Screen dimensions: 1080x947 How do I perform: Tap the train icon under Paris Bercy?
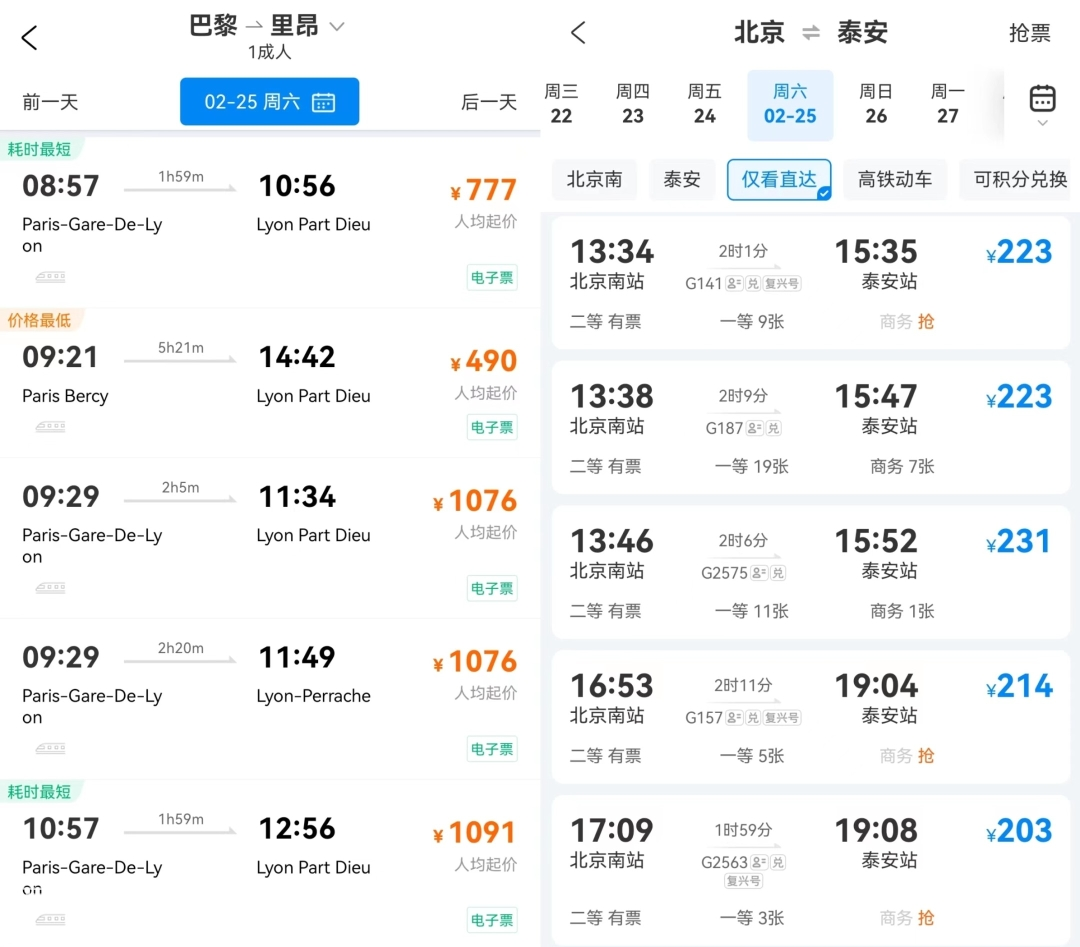pyautogui.click(x=50, y=426)
